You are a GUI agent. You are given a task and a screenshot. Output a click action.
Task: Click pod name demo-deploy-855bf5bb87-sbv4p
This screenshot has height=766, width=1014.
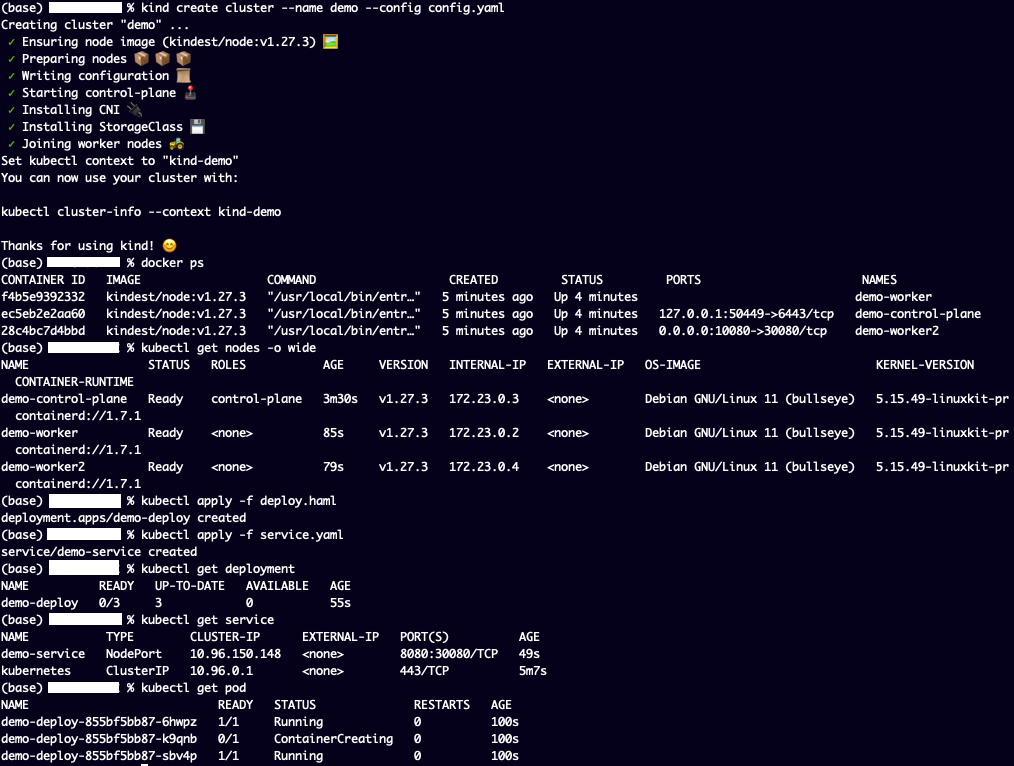point(99,756)
